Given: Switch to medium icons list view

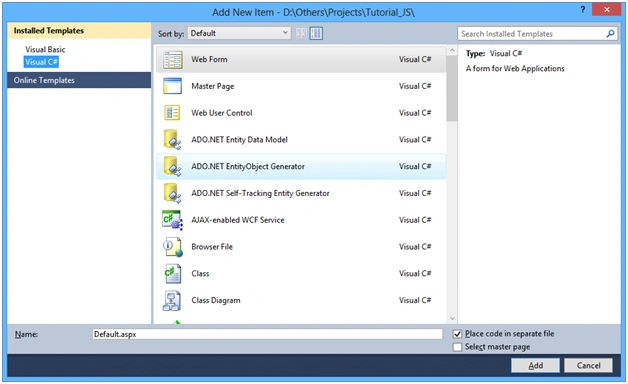Looking at the screenshot, I should coord(316,33).
